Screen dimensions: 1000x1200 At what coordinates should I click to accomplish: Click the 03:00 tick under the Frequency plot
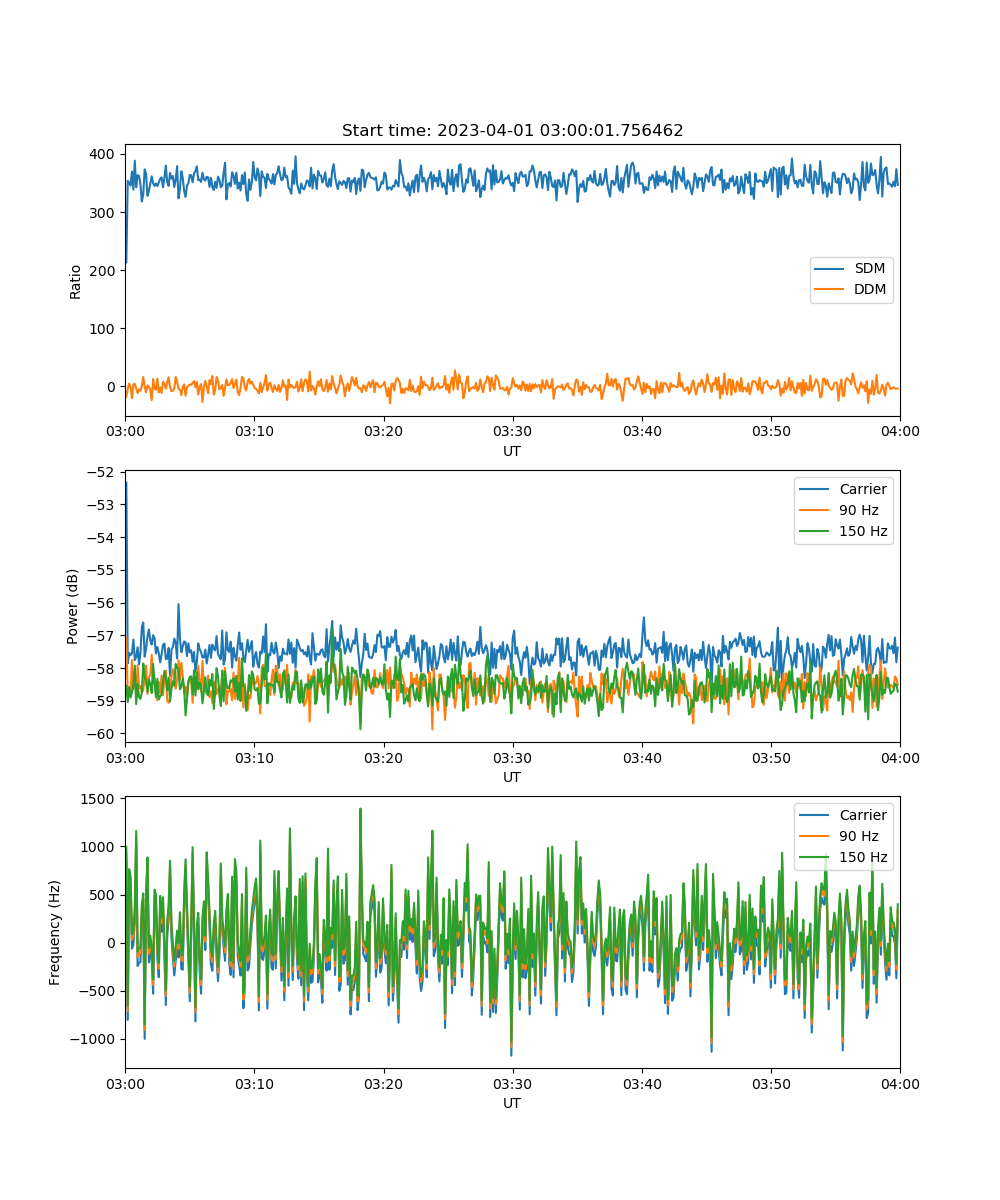click(125, 1083)
